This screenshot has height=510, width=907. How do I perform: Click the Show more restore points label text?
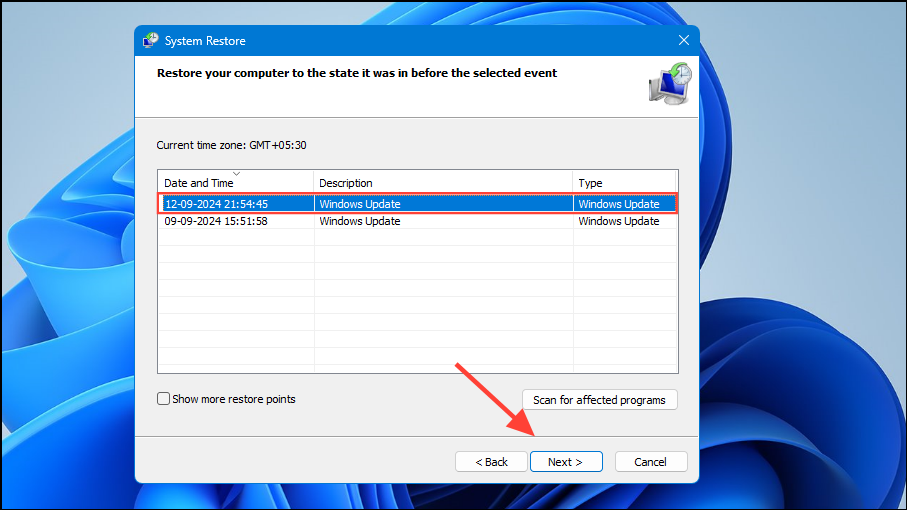pyautogui.click(x=234, y=399)
